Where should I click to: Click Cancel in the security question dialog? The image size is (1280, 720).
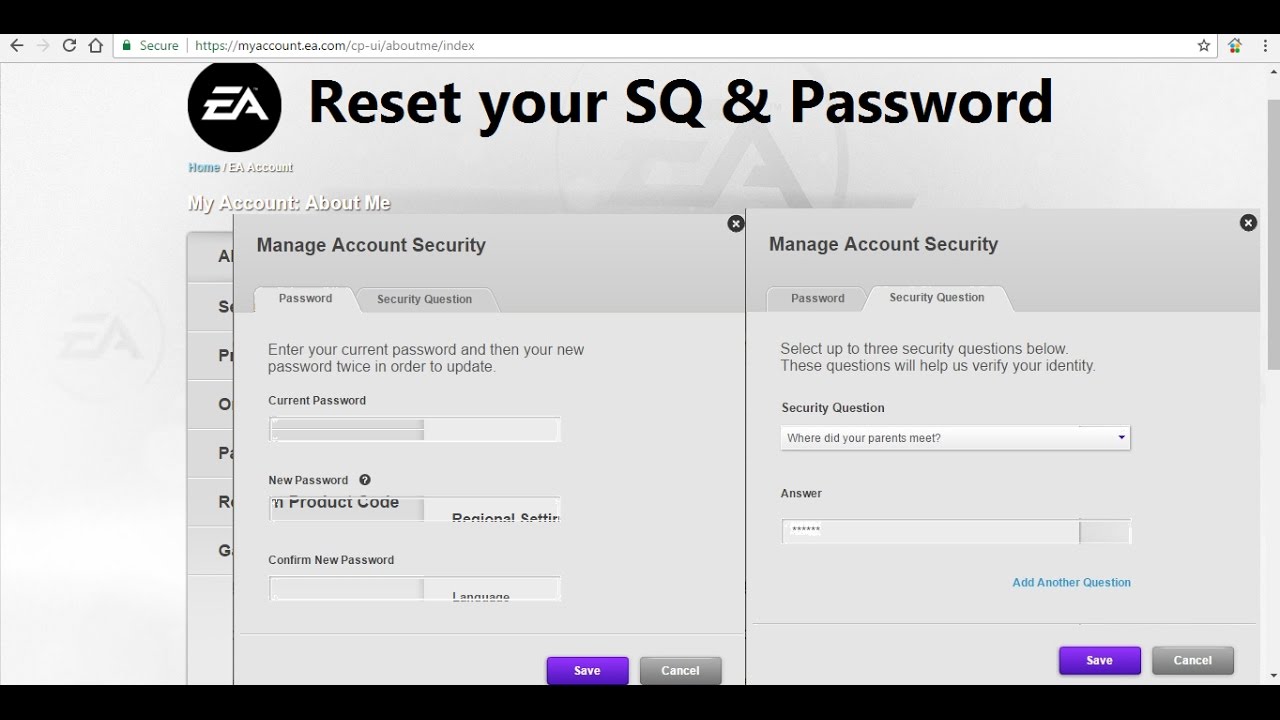coord(1192,660)
